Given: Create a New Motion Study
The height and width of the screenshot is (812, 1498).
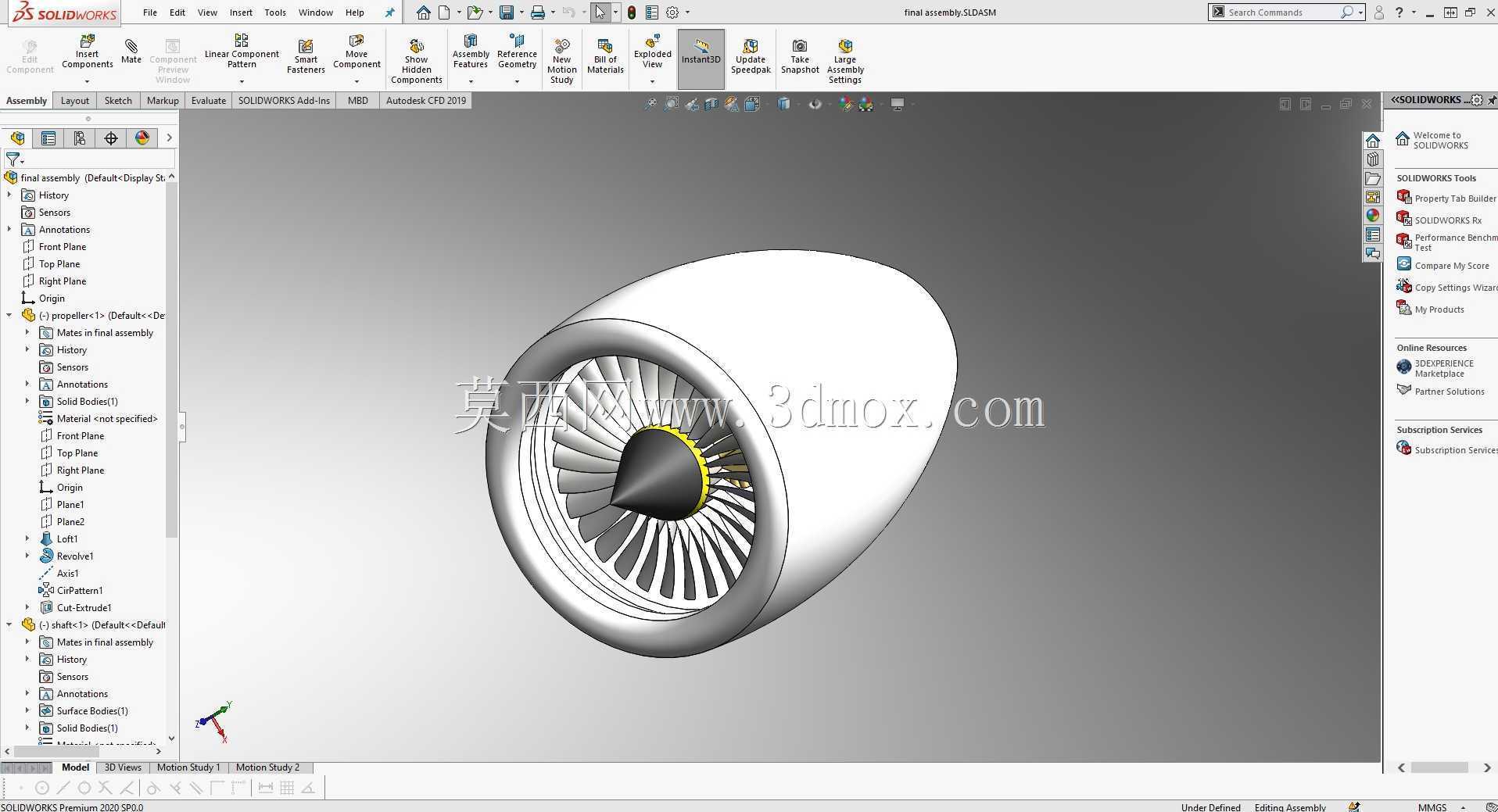Looking at the screenshot, I should click(x=562, y=61).
